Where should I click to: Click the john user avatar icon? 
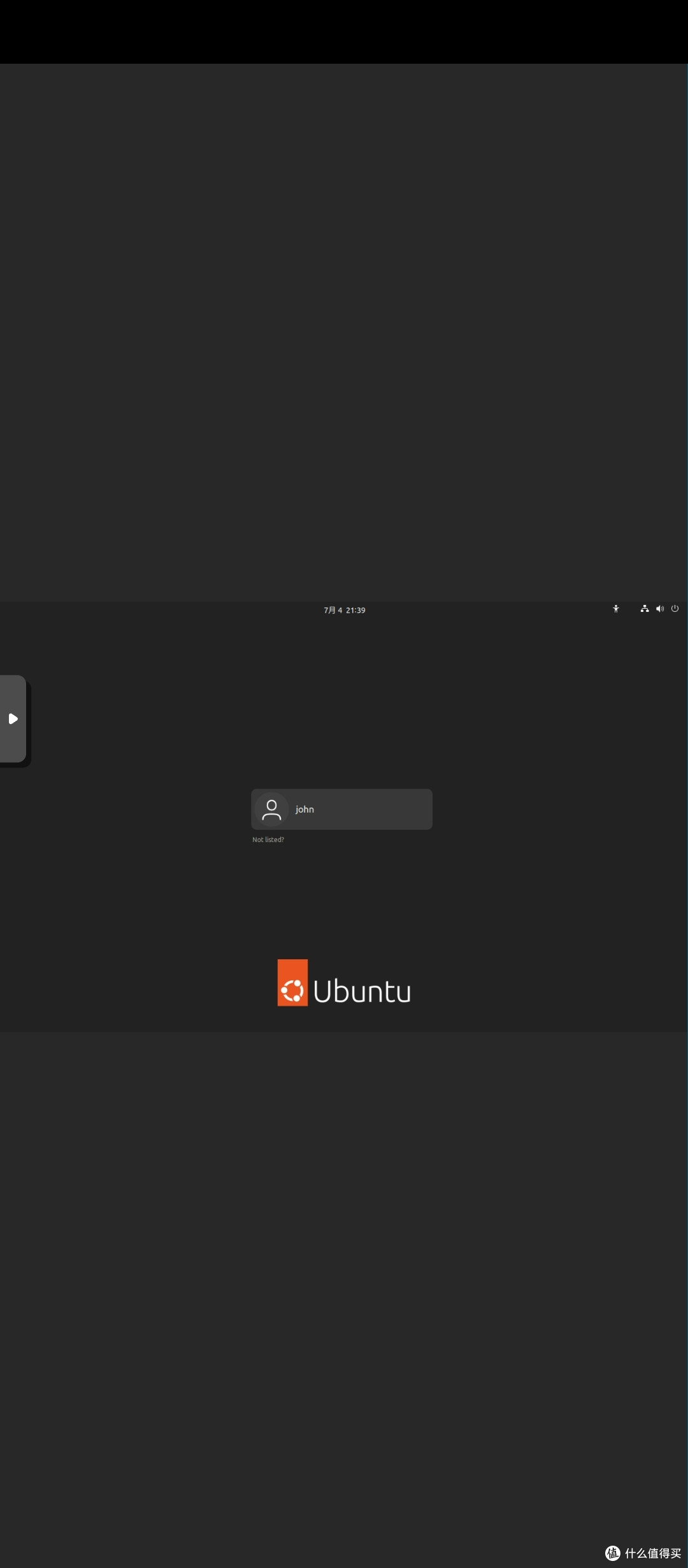point(271,809)
